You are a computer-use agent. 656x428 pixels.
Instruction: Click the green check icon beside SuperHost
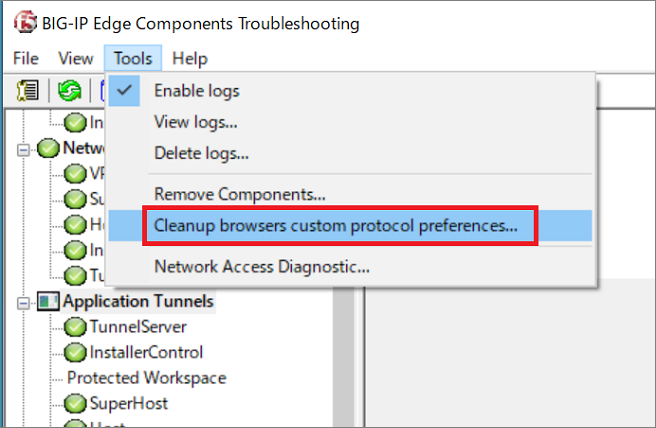tap(75, 404)
